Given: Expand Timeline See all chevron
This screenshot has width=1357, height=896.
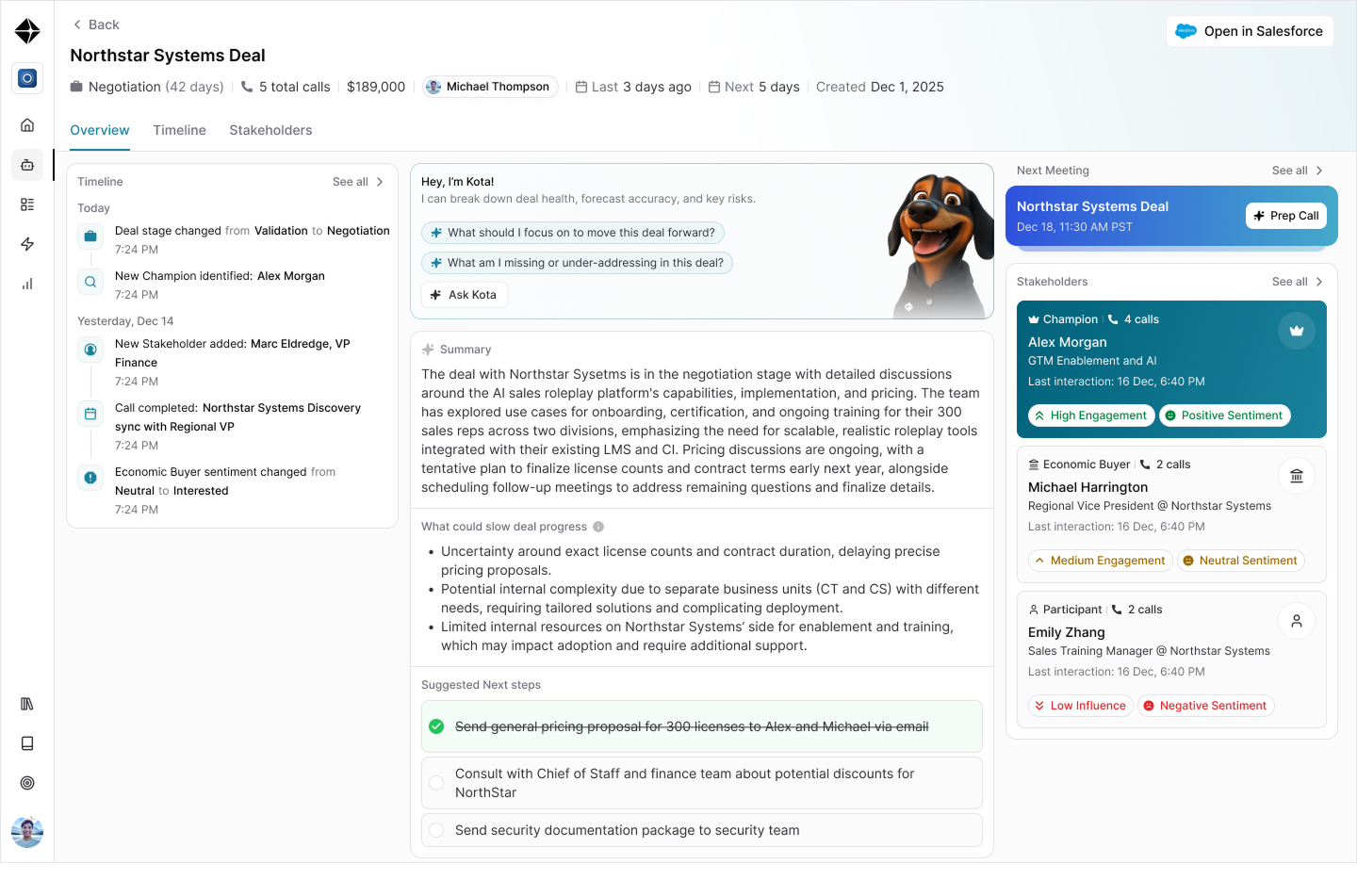Looking at the screenshot, I should [380, 182].
